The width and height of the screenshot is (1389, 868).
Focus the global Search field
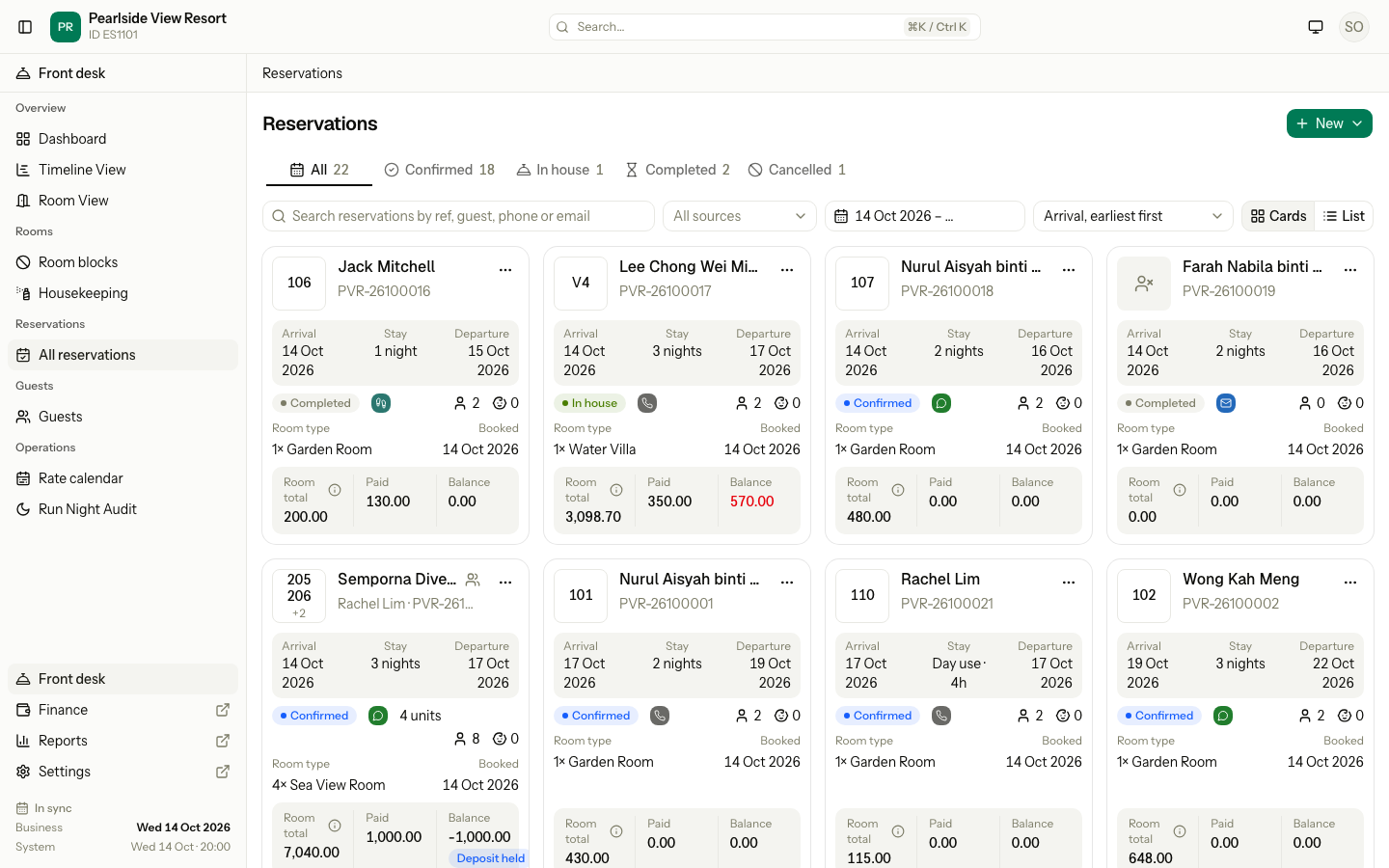pyautogui.click(x=765, y=27)
